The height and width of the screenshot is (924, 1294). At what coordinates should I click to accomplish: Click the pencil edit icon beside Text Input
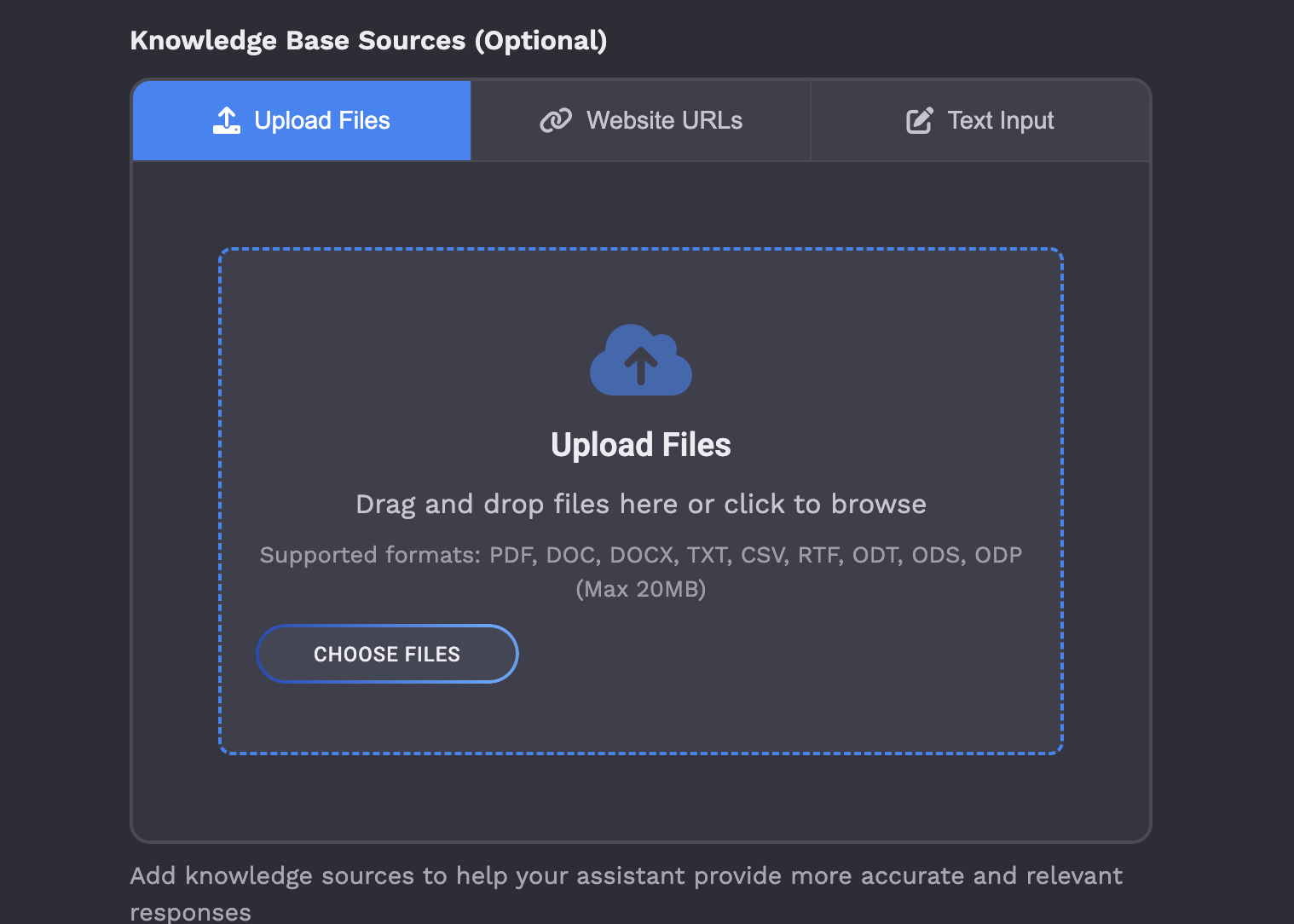tap(919, 120)
